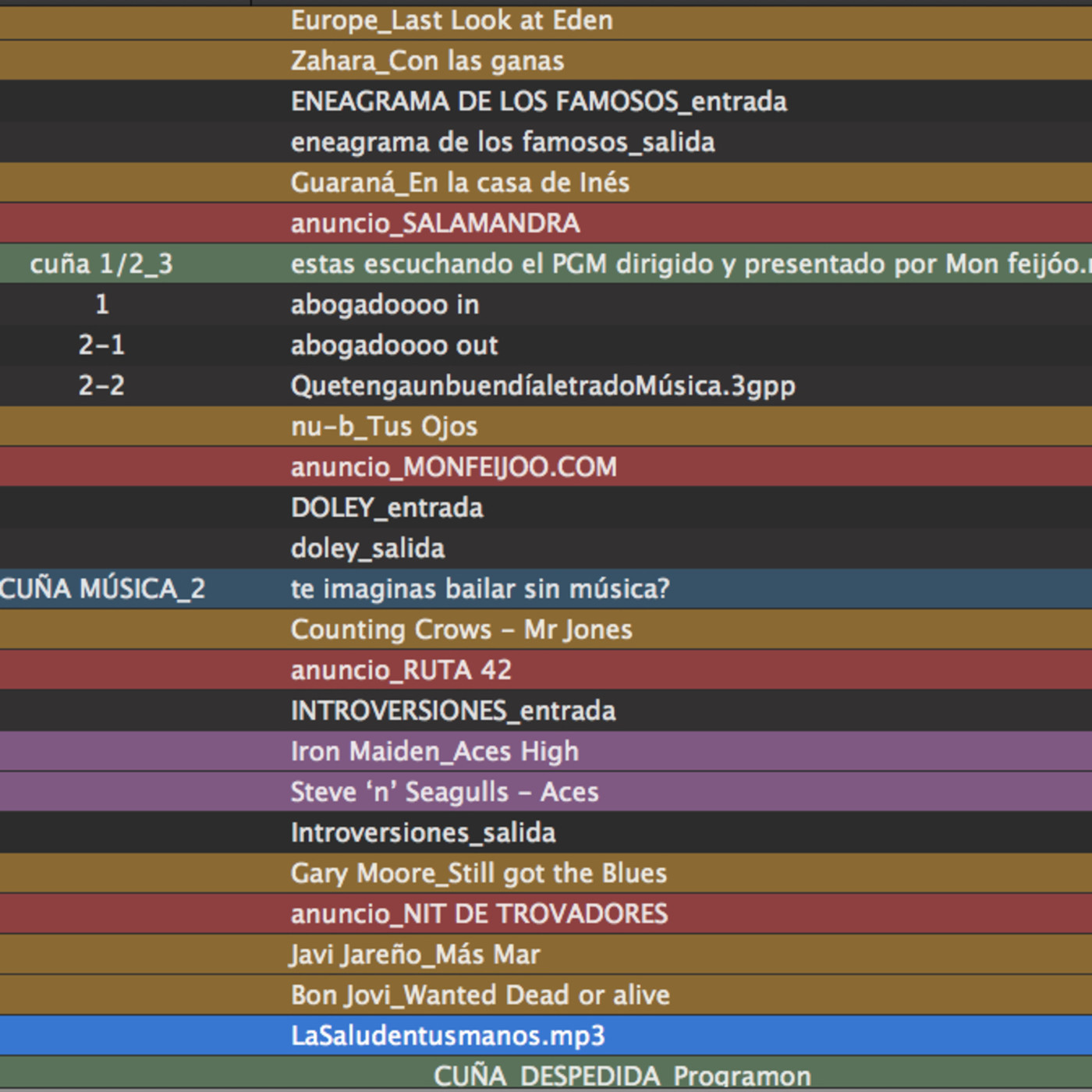The image size is (1092, 1092).
Task: Click the anuncio_RUTA 42 cue
Action: coord(401,670)
